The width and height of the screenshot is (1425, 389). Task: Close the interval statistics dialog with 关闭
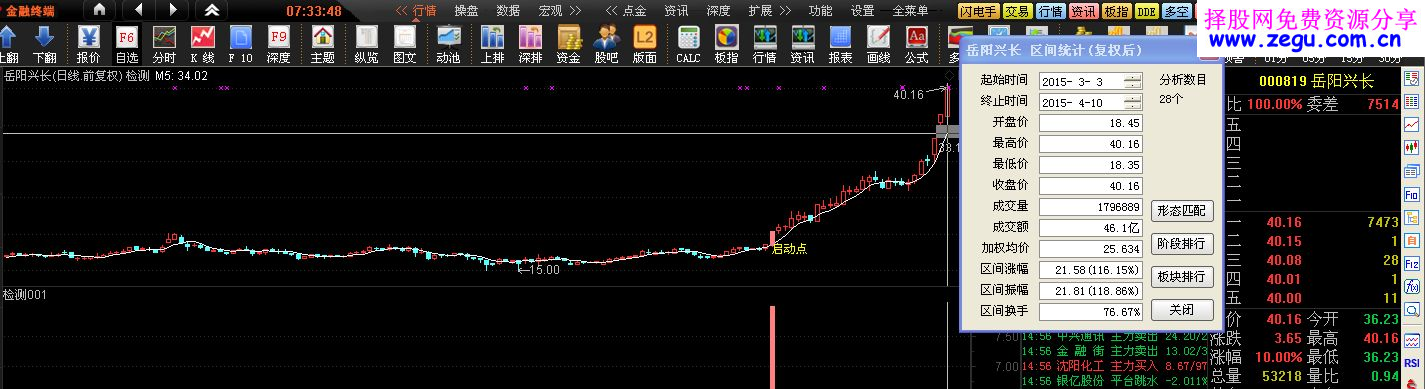pyautogui.click(x=1183, y=309)
